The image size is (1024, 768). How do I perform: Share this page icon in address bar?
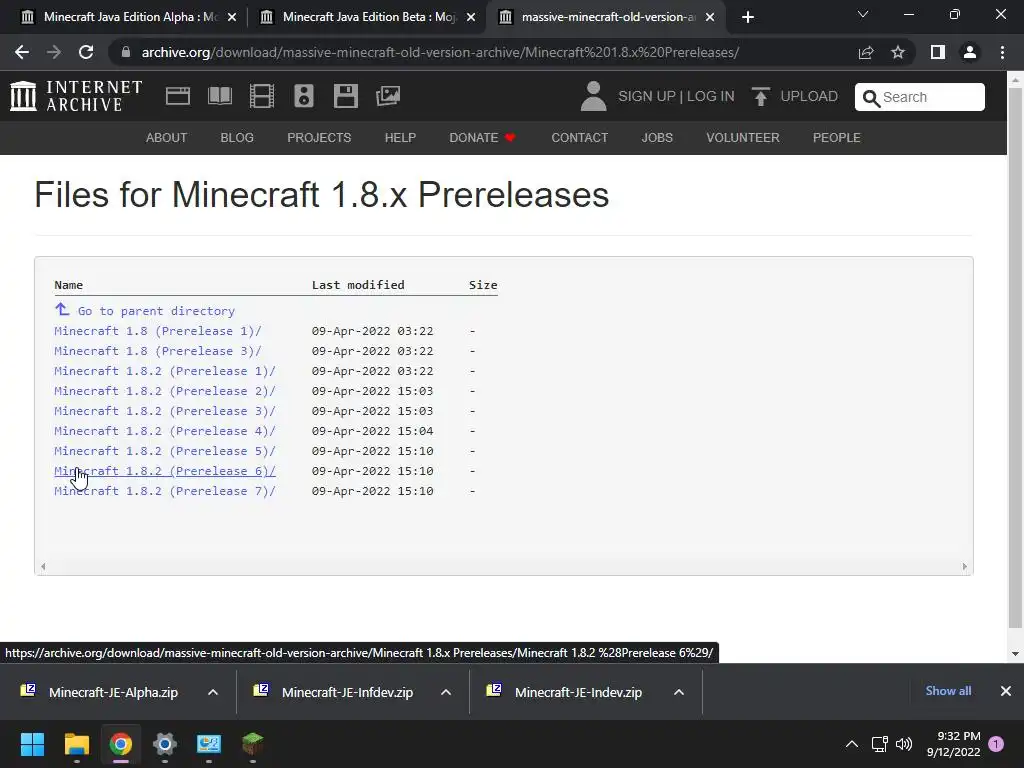(x=866, y=52)
